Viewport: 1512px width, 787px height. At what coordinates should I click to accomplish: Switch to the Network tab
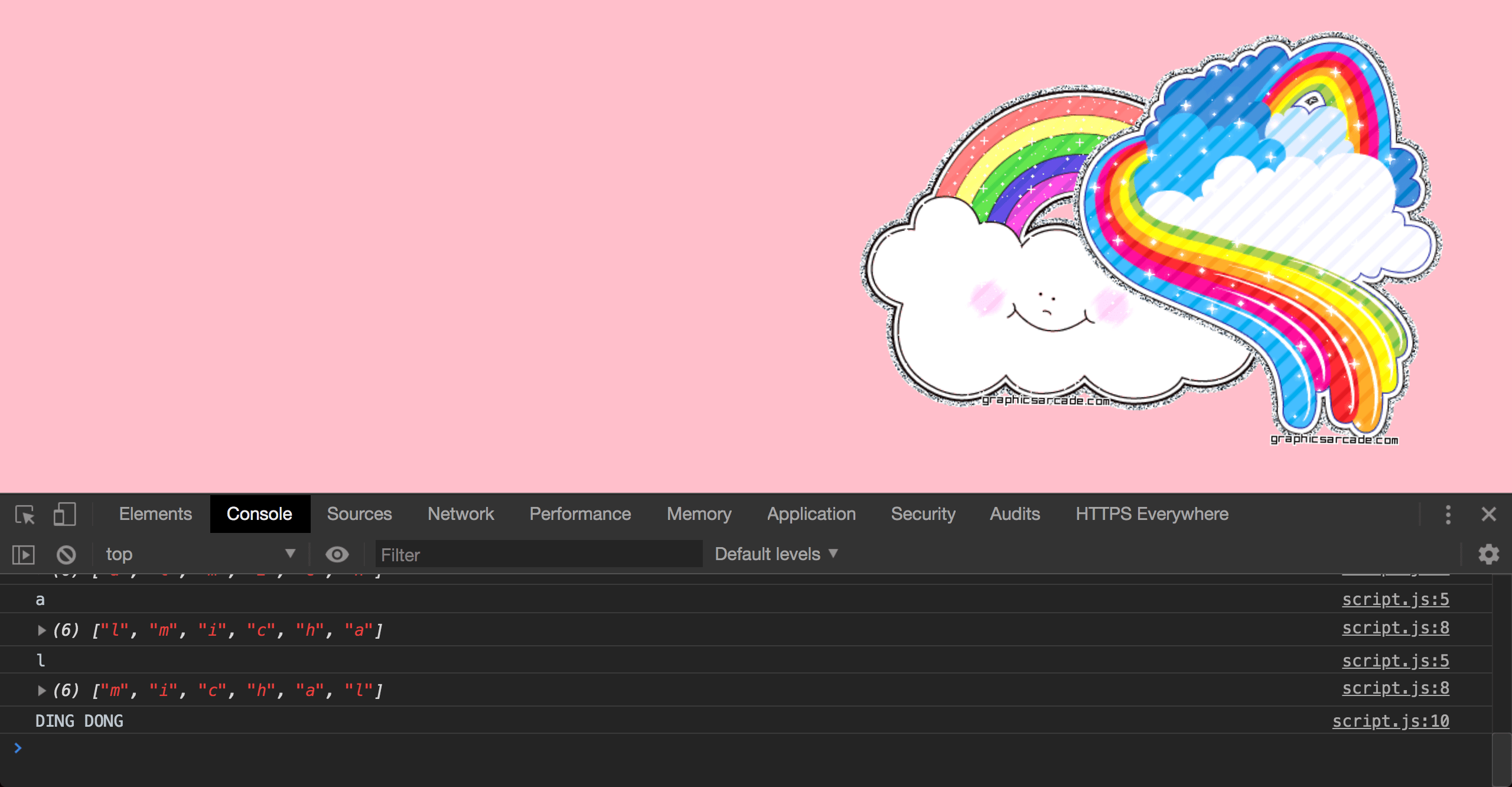[x=461, y=514]
